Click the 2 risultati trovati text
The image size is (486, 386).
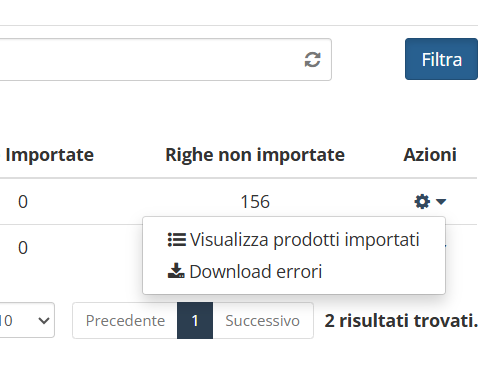point(401,321)
